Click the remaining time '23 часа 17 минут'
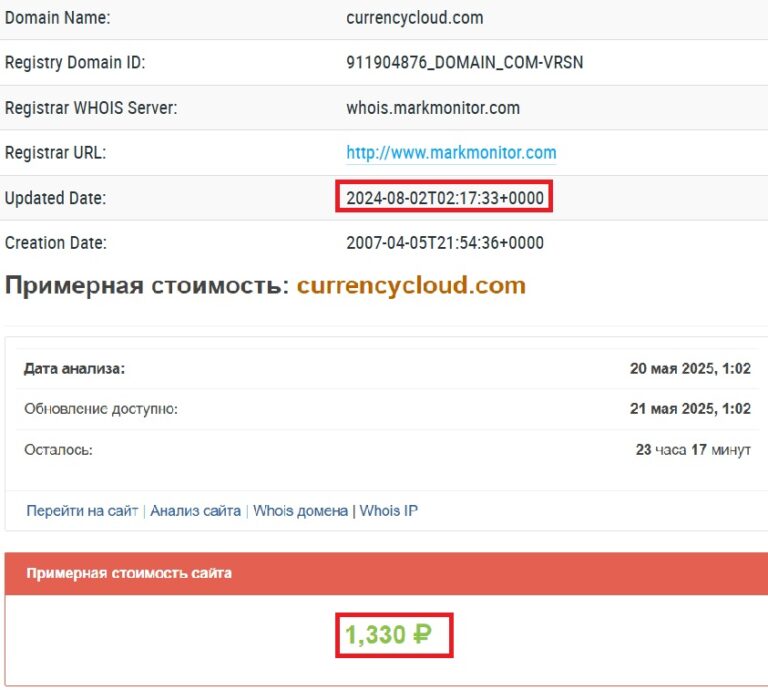Image resolution: width=768 pixels, height=690 pixels. tap(693, 450)
